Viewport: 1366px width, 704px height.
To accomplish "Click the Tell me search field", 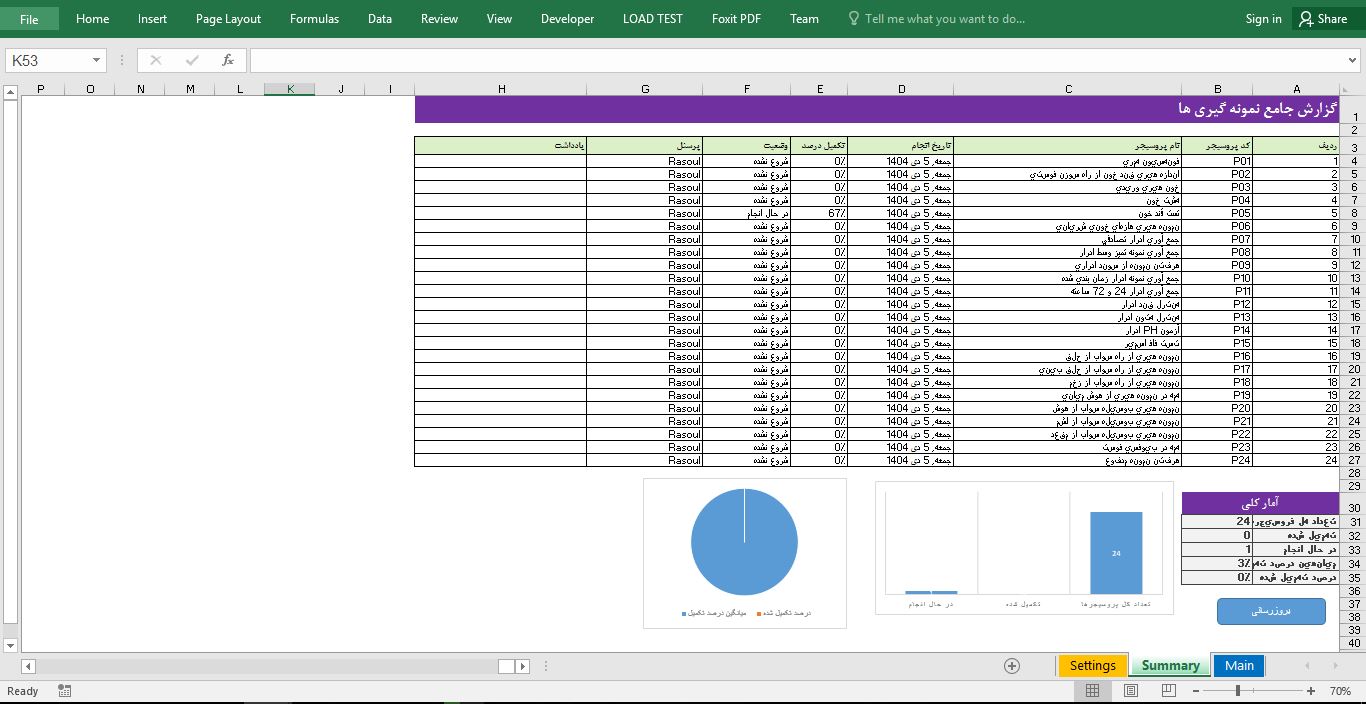I will point(944,18).
